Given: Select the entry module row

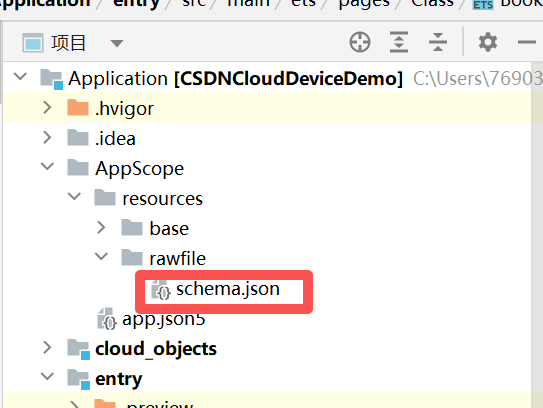Looking at the screenshot, I should pos(267,378).
